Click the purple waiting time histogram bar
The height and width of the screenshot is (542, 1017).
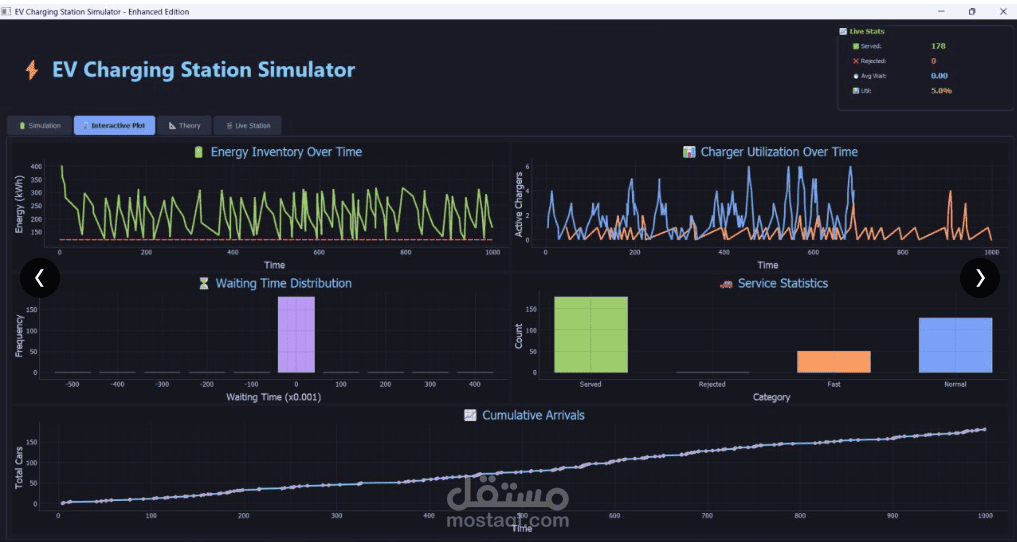click(296, 335)
